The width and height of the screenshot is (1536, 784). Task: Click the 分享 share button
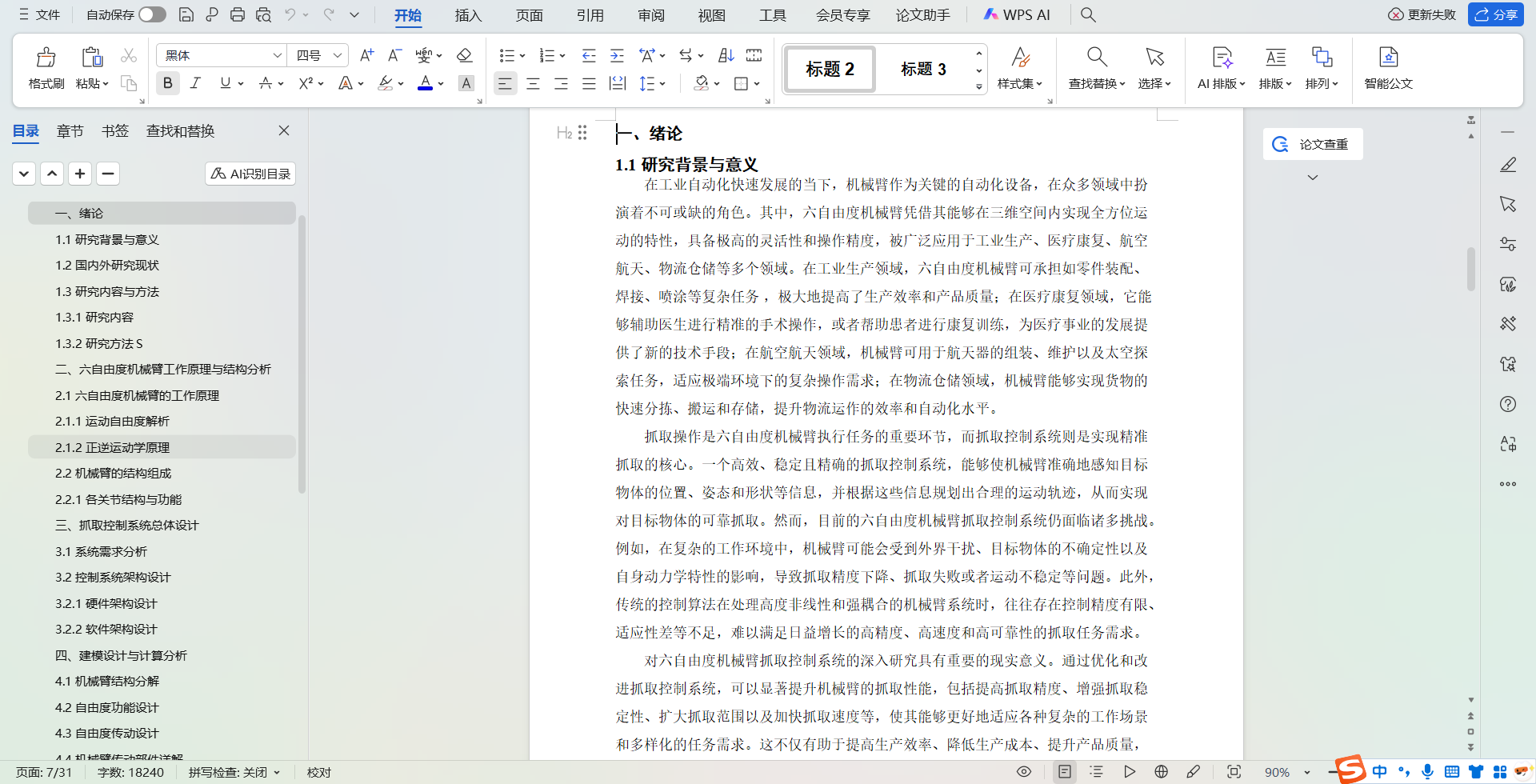1496,14
